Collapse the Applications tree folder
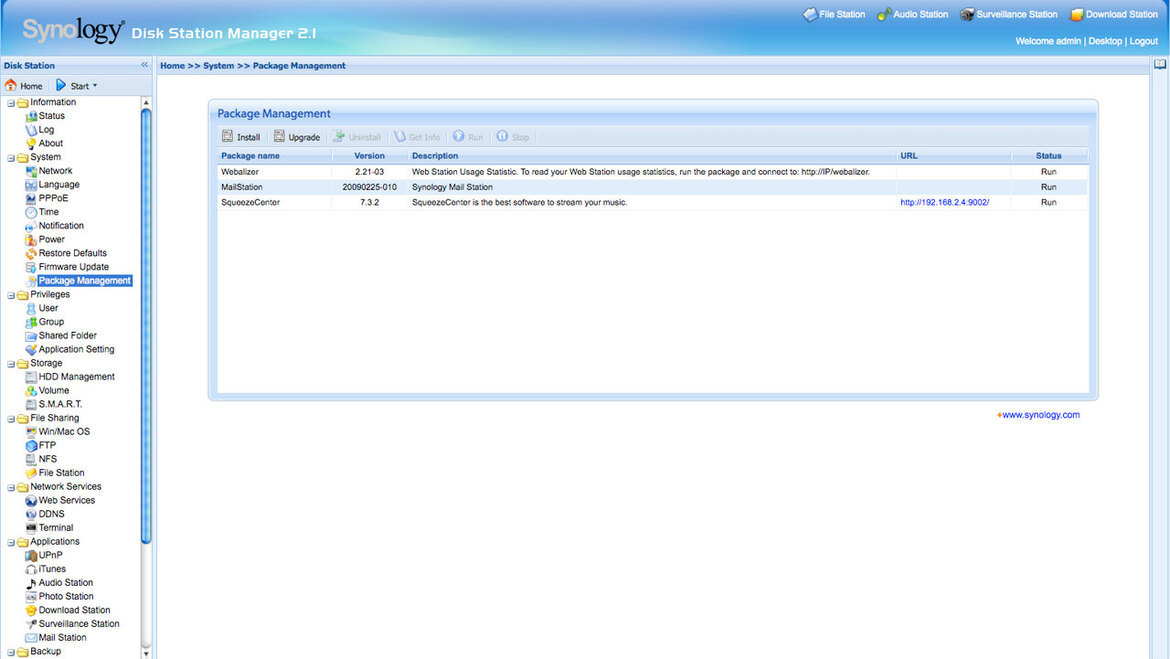This screenshot has width=1170, height=659. (x=10, y=543)
